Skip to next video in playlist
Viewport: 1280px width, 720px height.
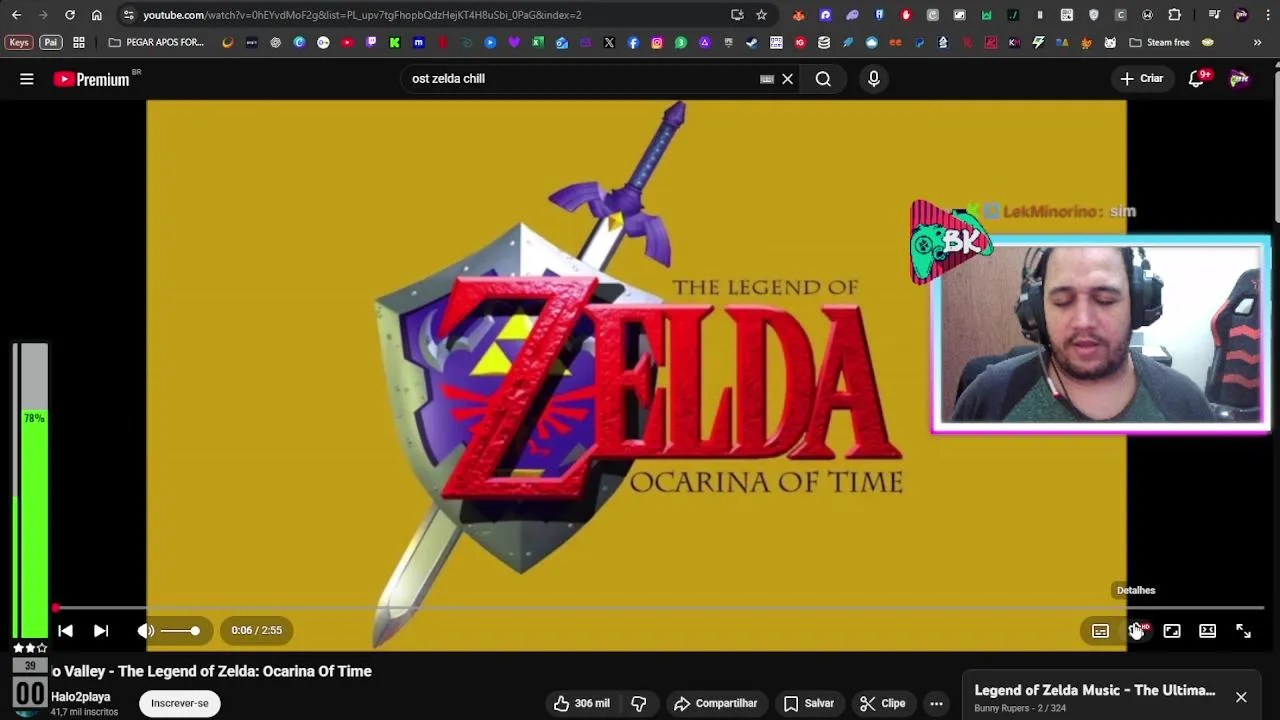coord(101,630)
